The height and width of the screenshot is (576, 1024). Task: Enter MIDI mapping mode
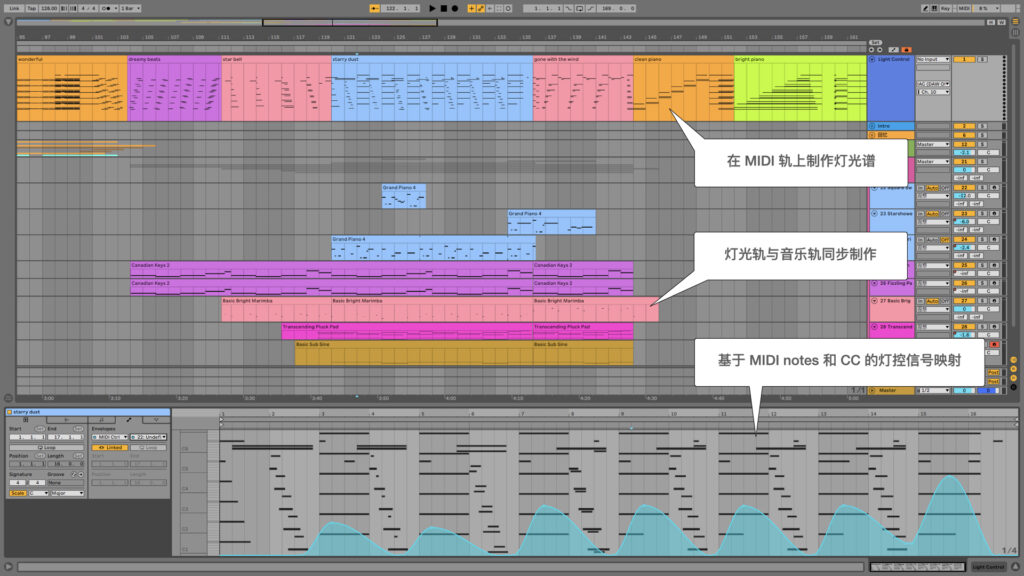[964, 7]
